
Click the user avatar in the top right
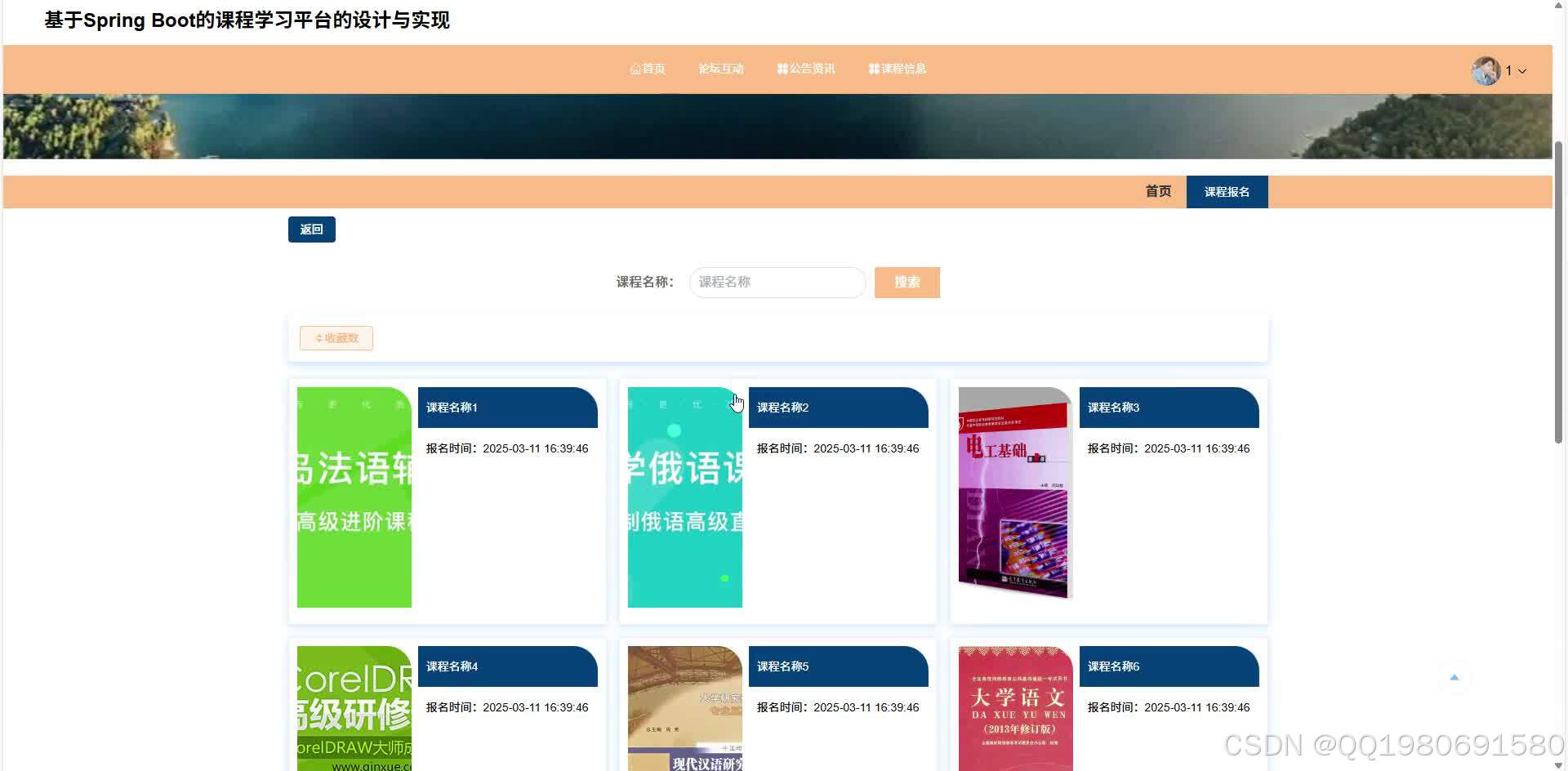(1486, 70)
